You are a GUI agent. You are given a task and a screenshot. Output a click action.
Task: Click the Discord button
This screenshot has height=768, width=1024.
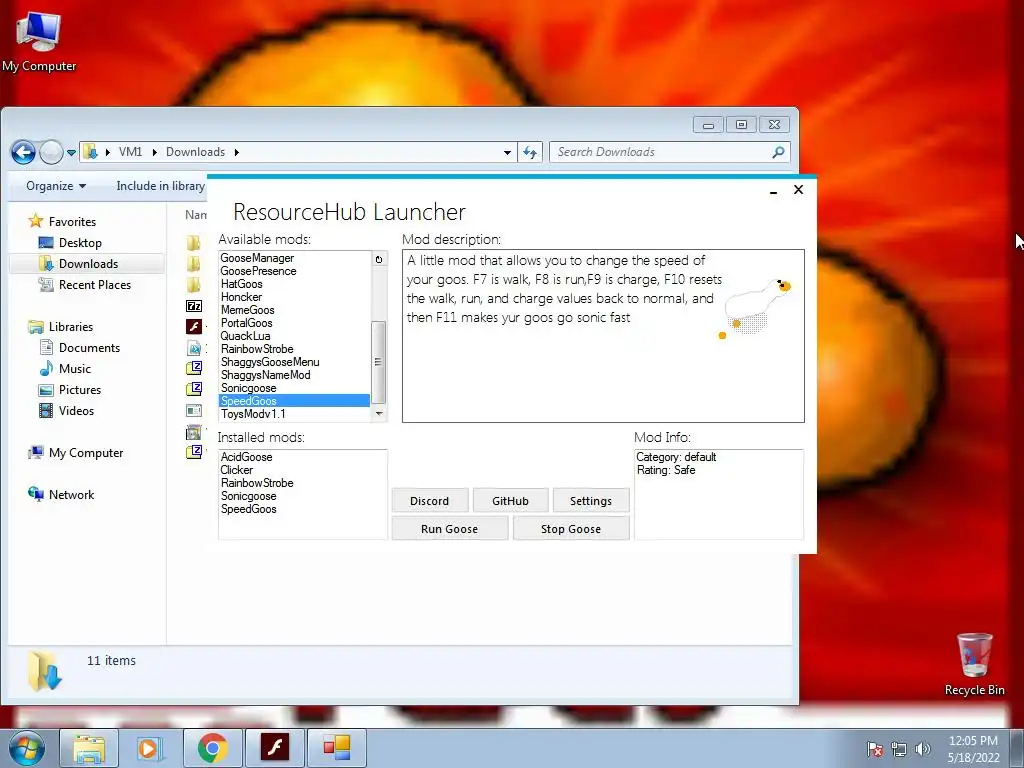point(430,501)
